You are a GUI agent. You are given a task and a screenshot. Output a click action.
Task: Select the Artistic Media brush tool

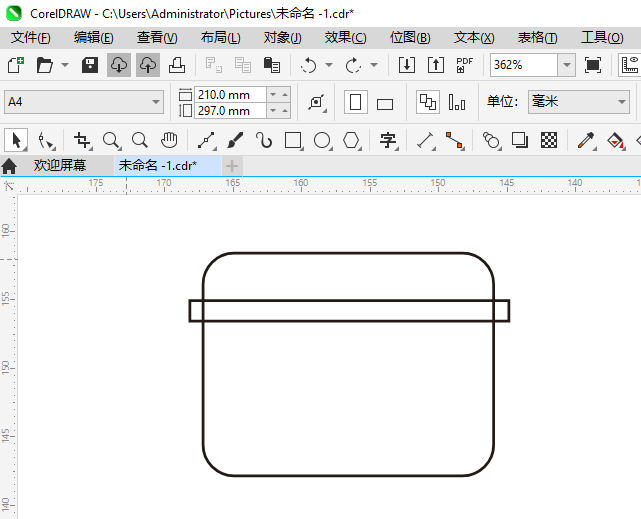click(235, 140)
